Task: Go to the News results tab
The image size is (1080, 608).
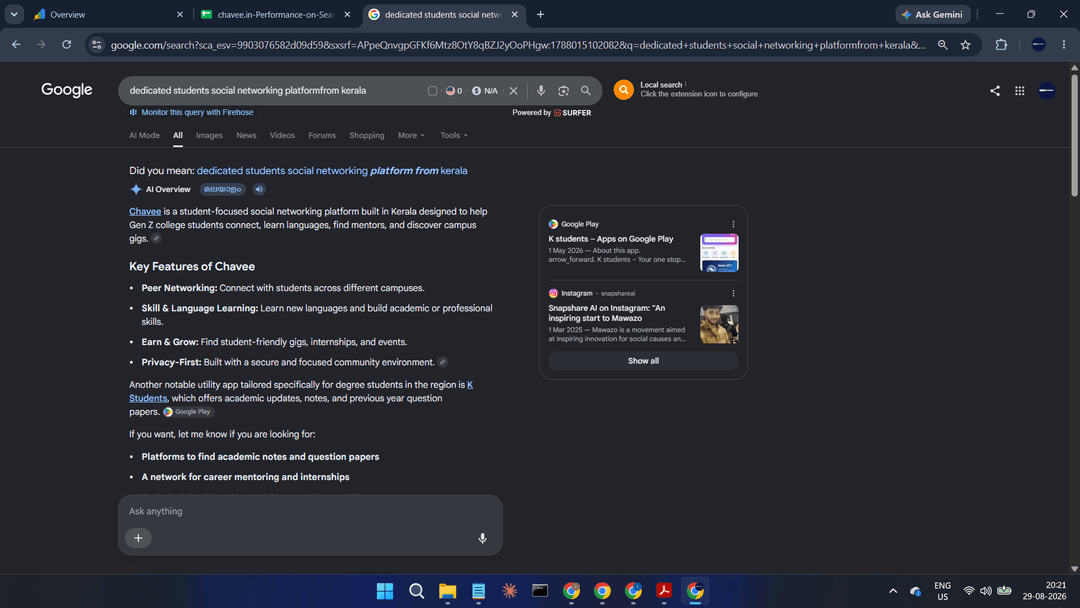Action: pyautogui.click(x=246, y=136)
